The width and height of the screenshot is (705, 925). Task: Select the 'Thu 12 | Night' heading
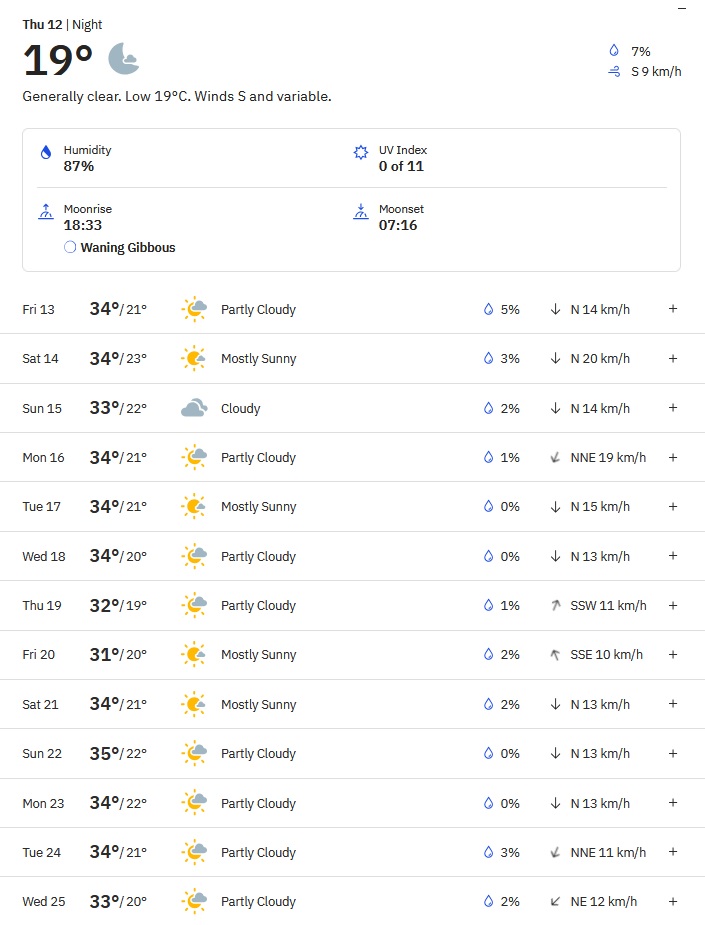pyautogui.click(x=62, y=25)
